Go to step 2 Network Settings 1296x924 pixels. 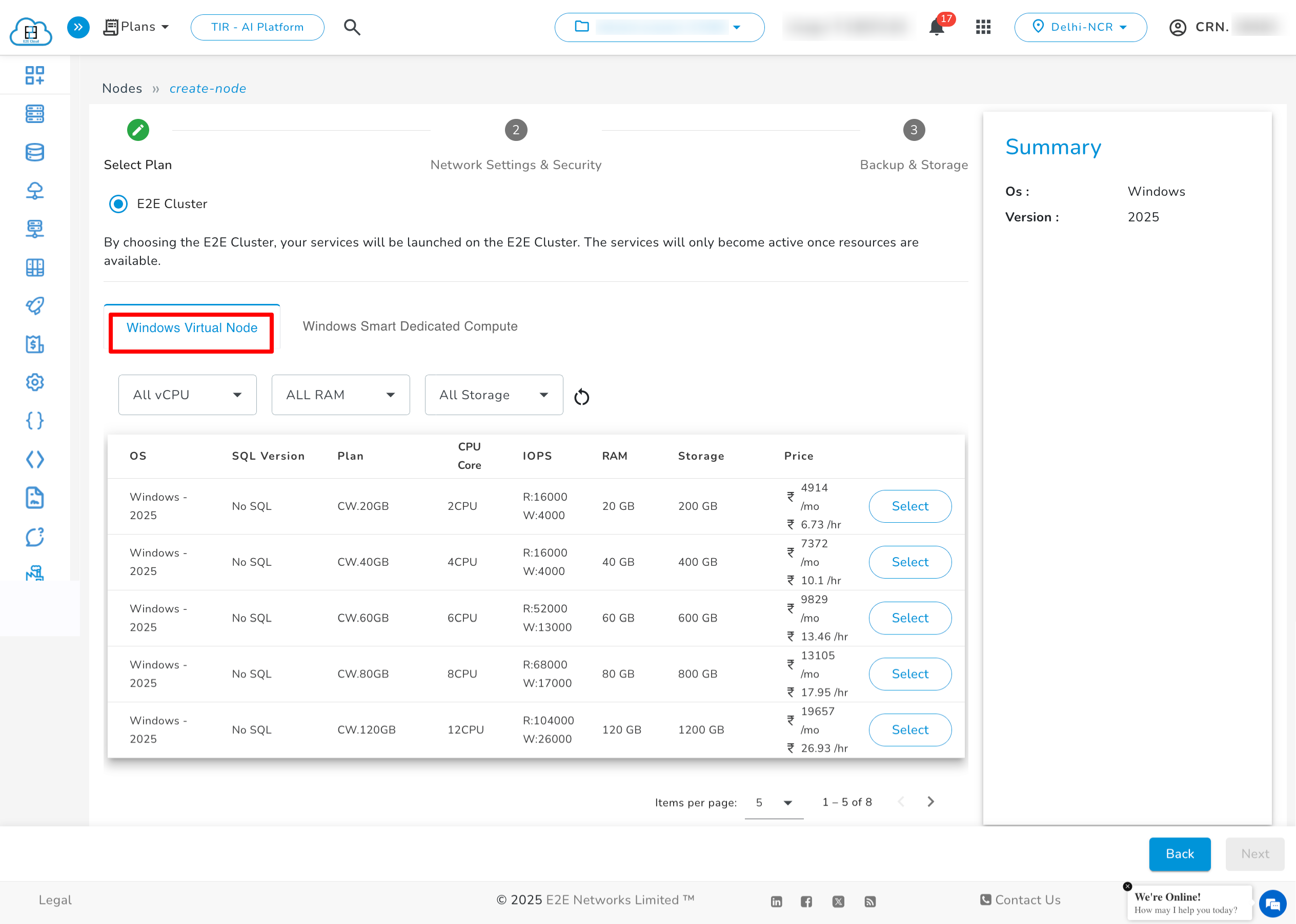pyautogui.click(x=516, y=130)
